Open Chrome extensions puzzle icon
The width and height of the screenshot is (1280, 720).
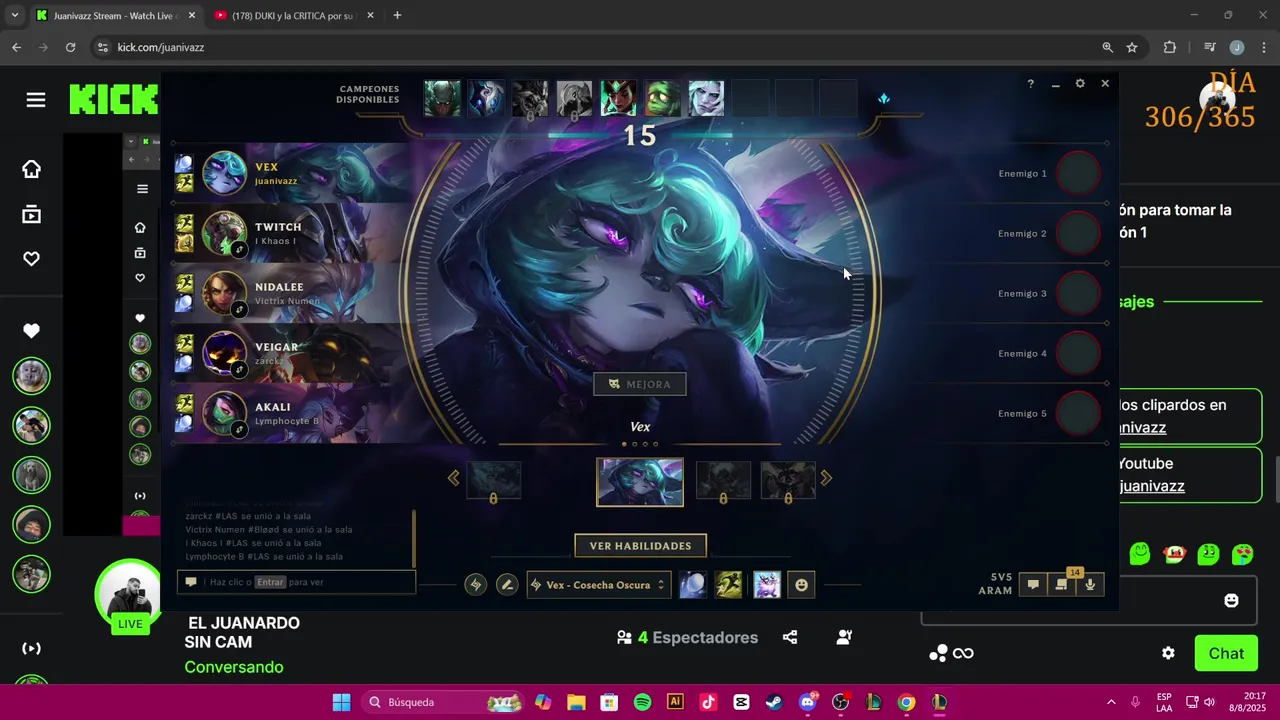pos(1170,47)
